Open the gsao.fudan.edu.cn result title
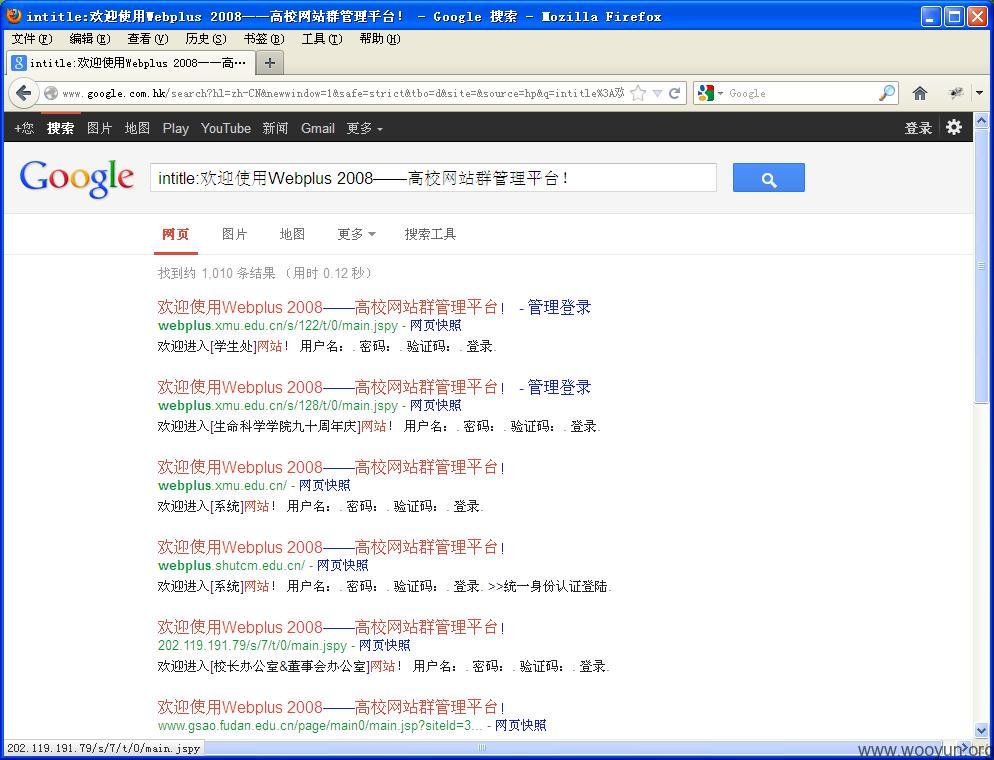The width and height of the screenshot is (994, 760). [332, 707]
